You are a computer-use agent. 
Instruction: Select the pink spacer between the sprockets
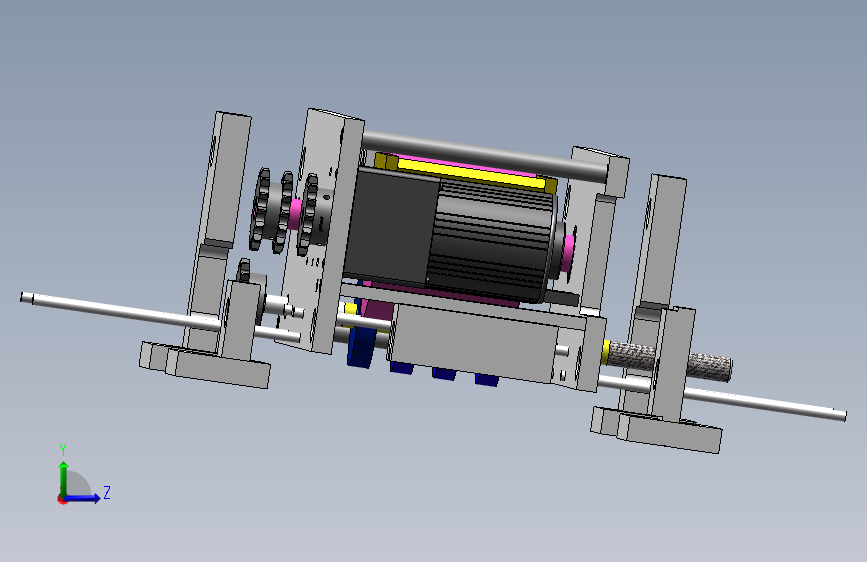[296, 215]
